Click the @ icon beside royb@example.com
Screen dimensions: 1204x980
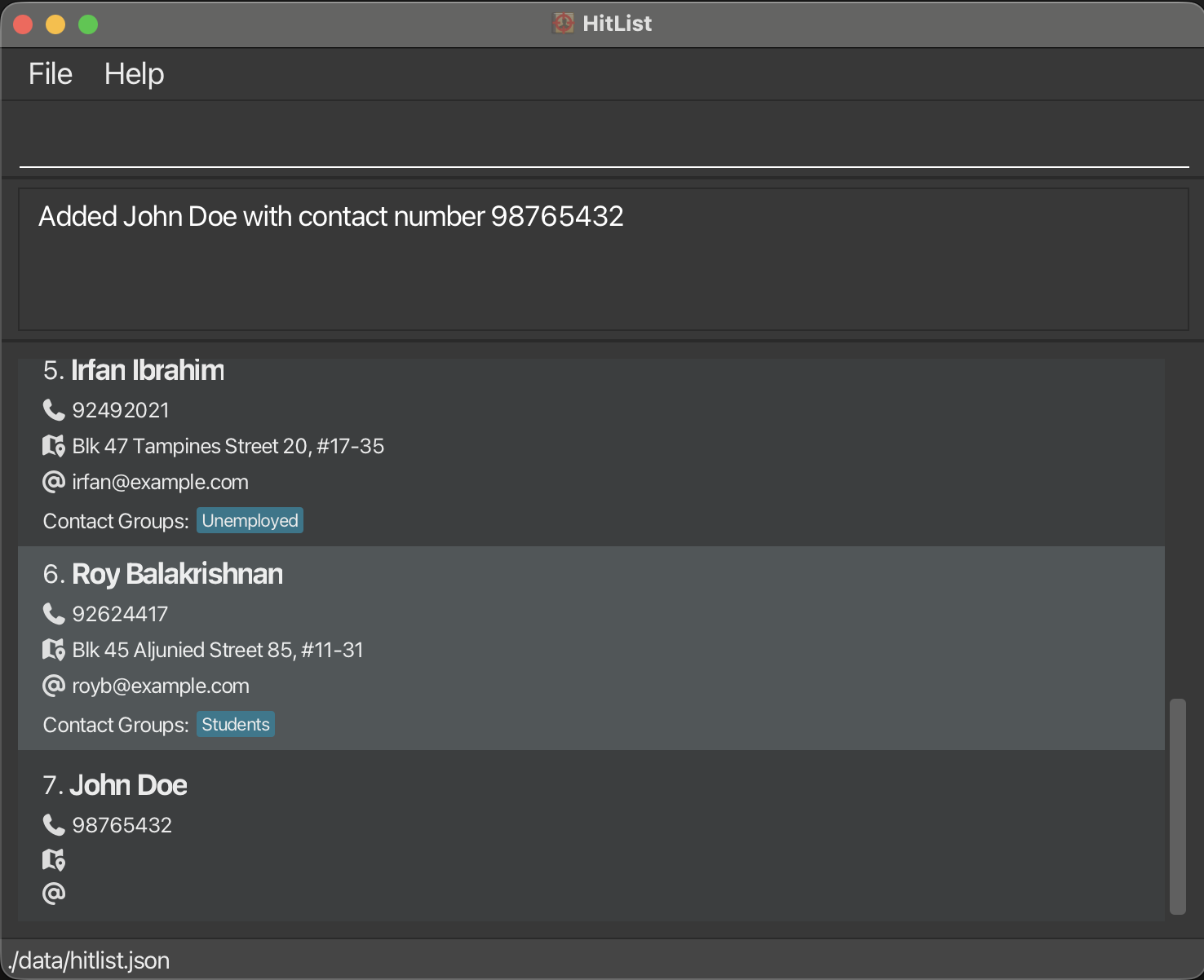click(54, 686)
